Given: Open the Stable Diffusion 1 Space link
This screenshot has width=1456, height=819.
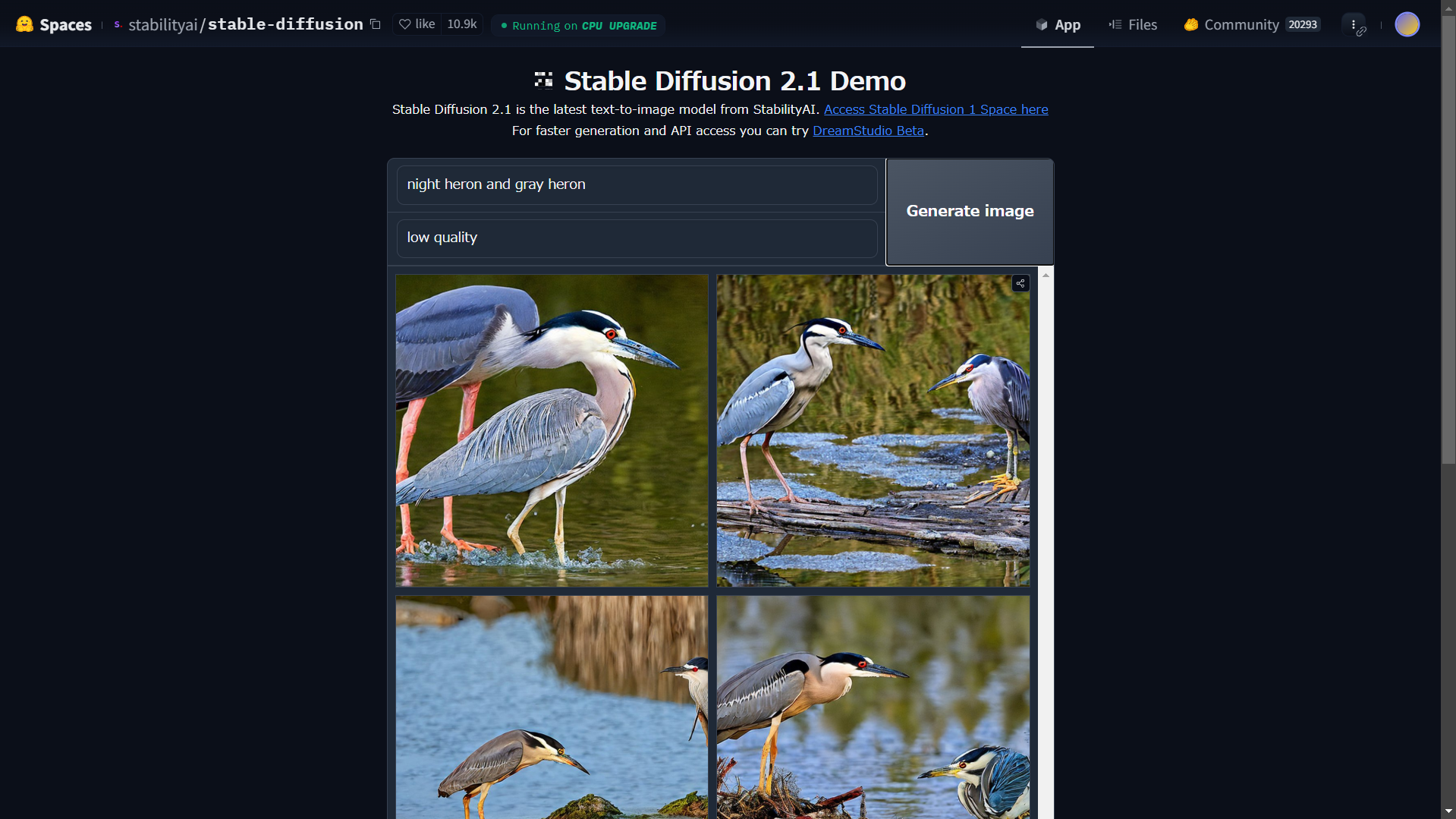Looking at the screenshot, I should (936, 109).
